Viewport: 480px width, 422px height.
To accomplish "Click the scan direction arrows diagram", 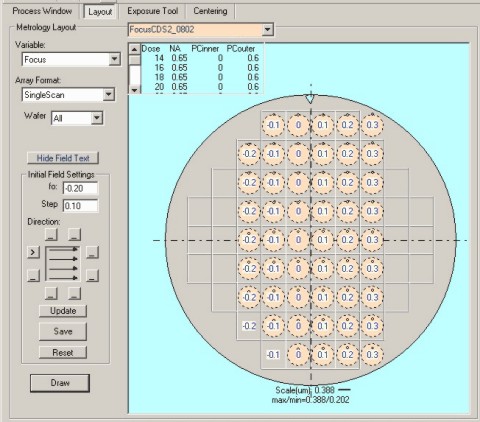I will pos(63,264).
